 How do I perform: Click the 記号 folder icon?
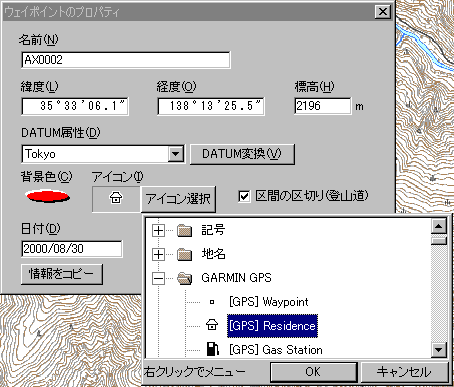[x=184, y=230]
